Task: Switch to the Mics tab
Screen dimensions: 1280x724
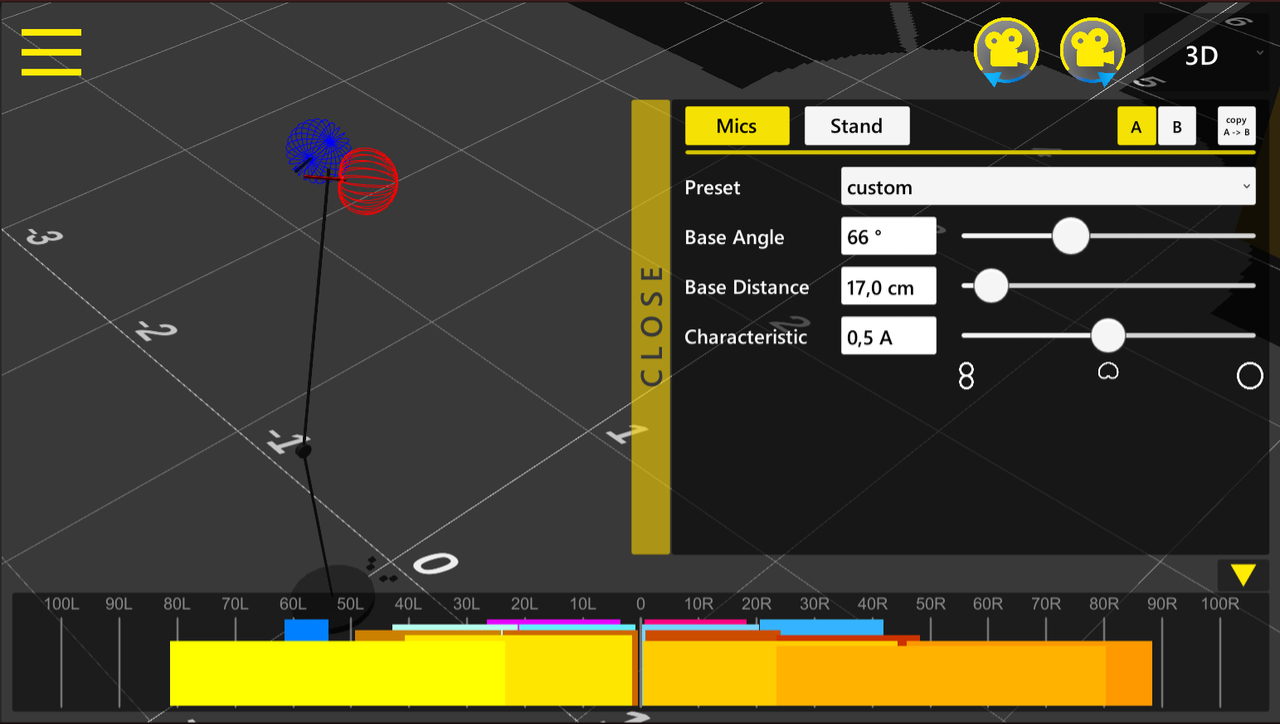Action: [737, 126]
